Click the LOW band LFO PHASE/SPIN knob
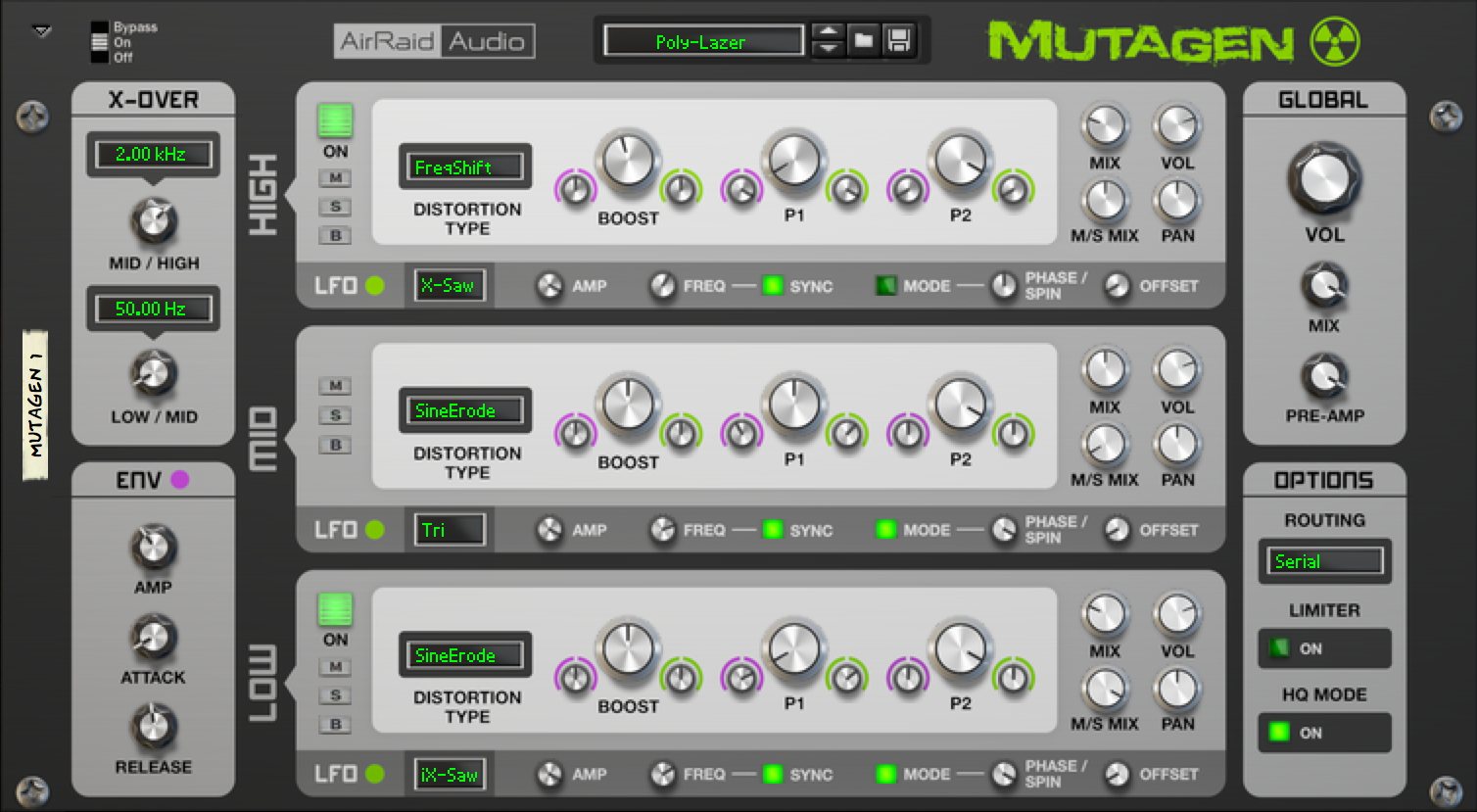The width and height of the screenshot is (1477, 812). 1004,774
